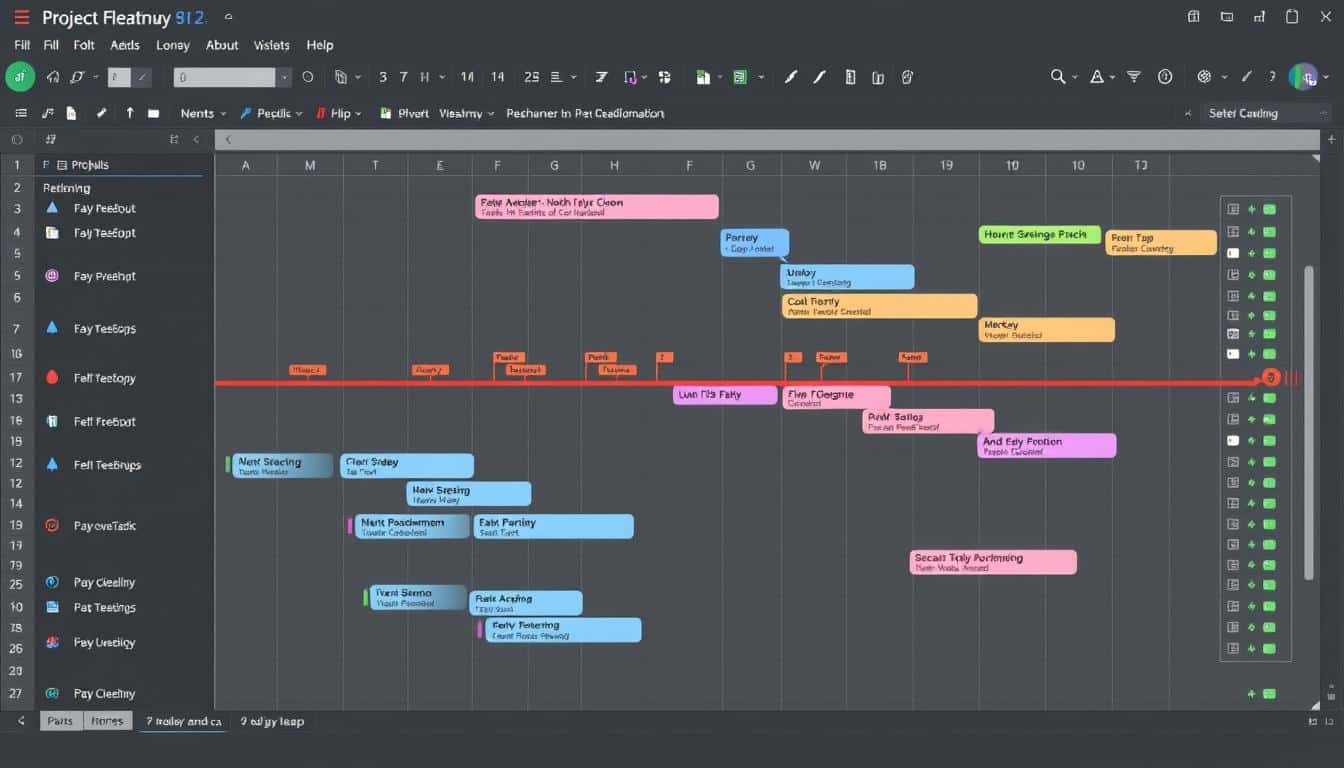
Task: Click the funnel filter icon
Action: [1133, 77]
